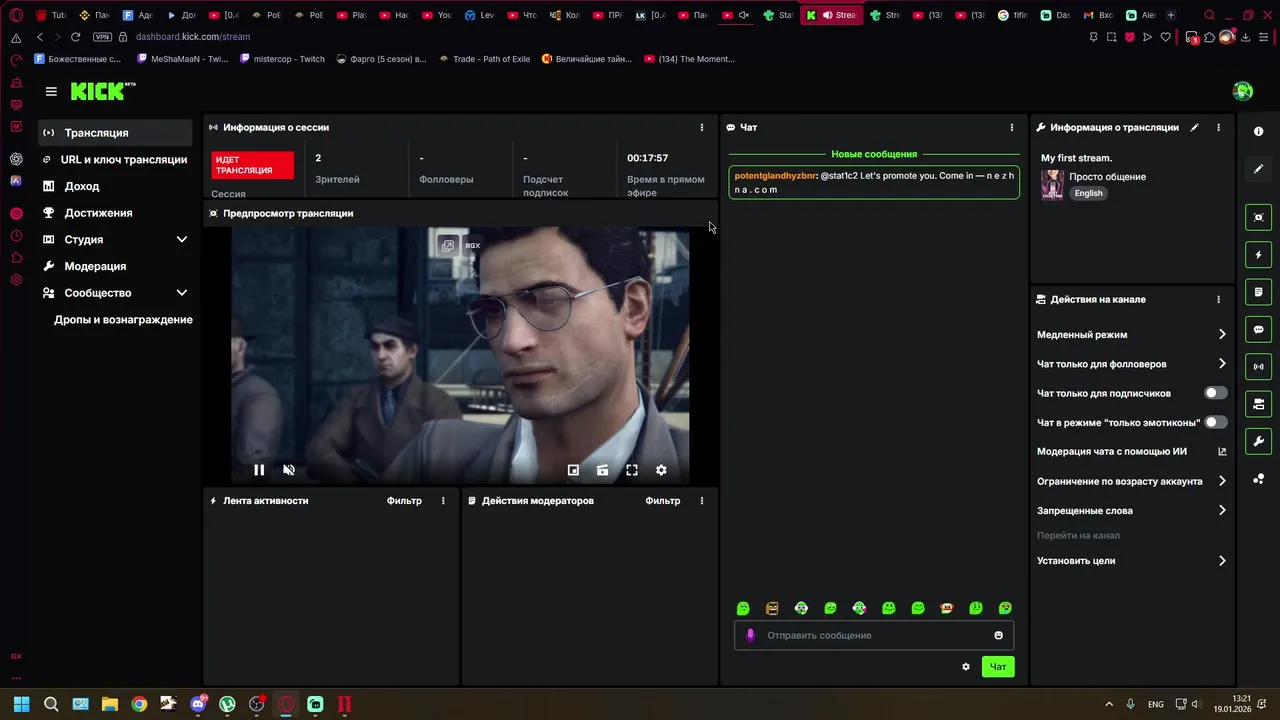The height and width of the screenshot is (720, 1280).
Task: Click the browser address bar URL
Action: click(193, 37)
